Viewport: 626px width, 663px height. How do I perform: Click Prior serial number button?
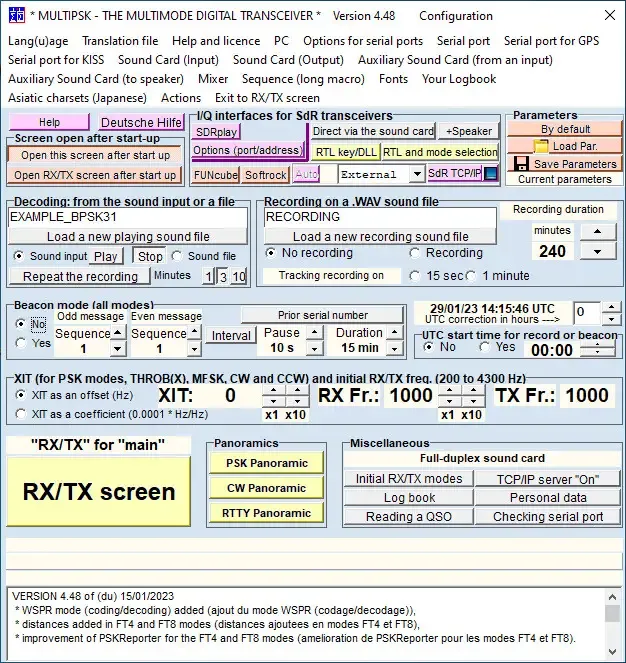322,315
